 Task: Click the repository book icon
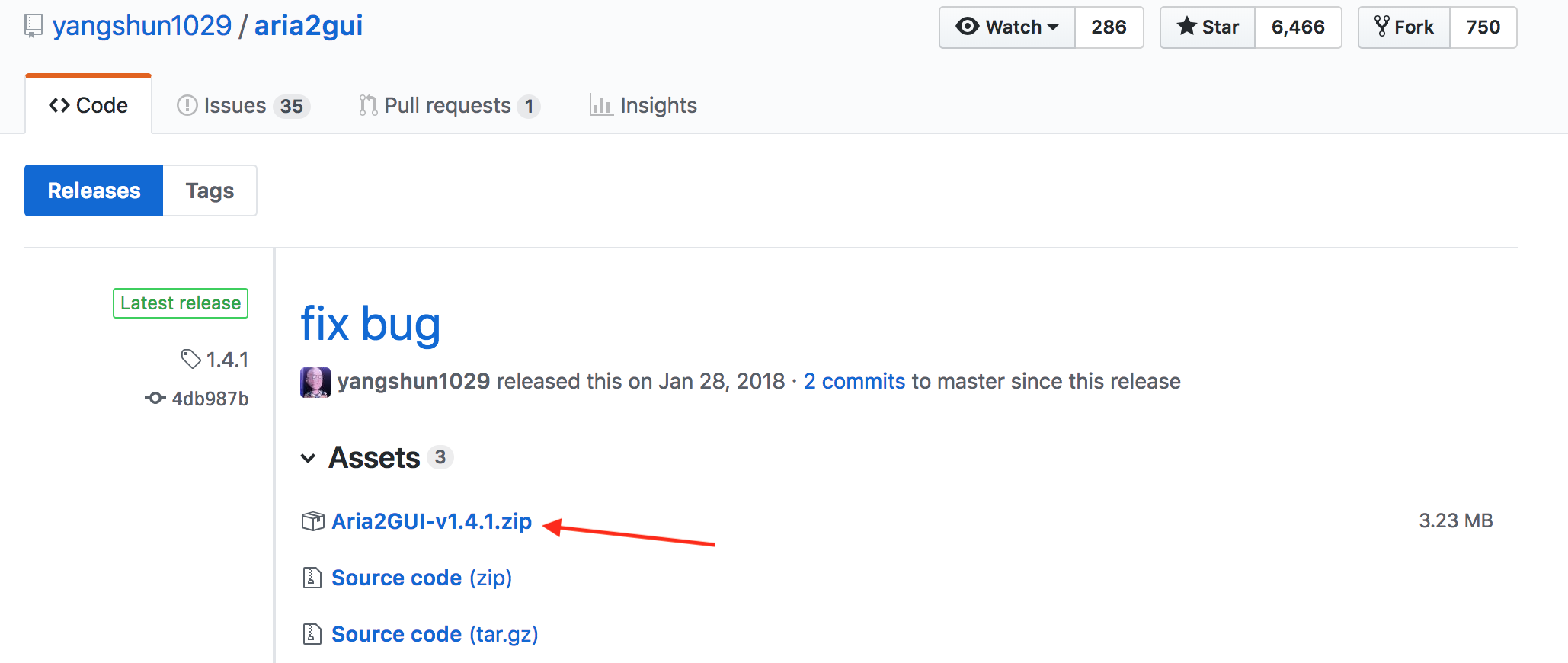[x=33, y=26]
